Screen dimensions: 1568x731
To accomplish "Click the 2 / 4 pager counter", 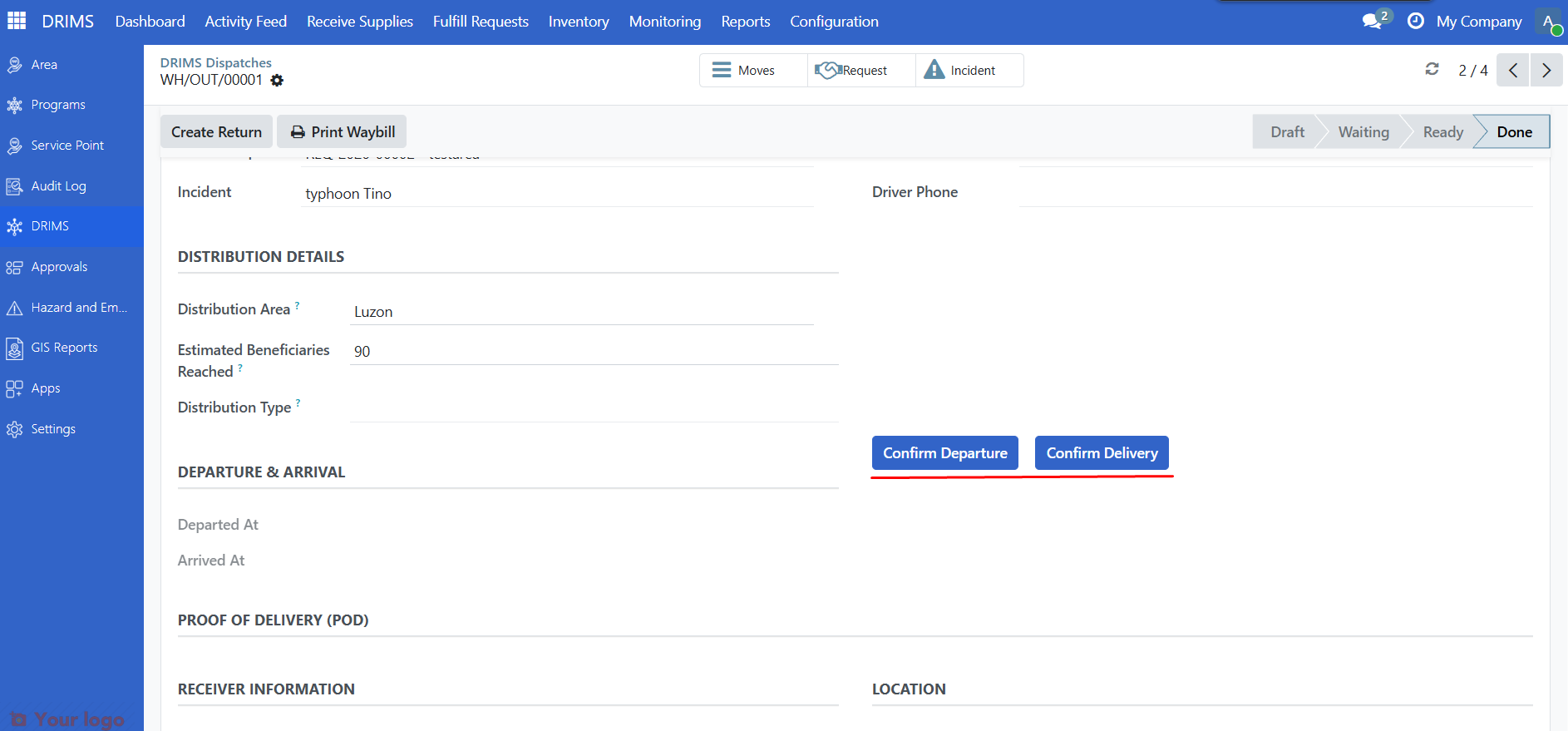I will pyautogui.click(x=1473, y=71).
